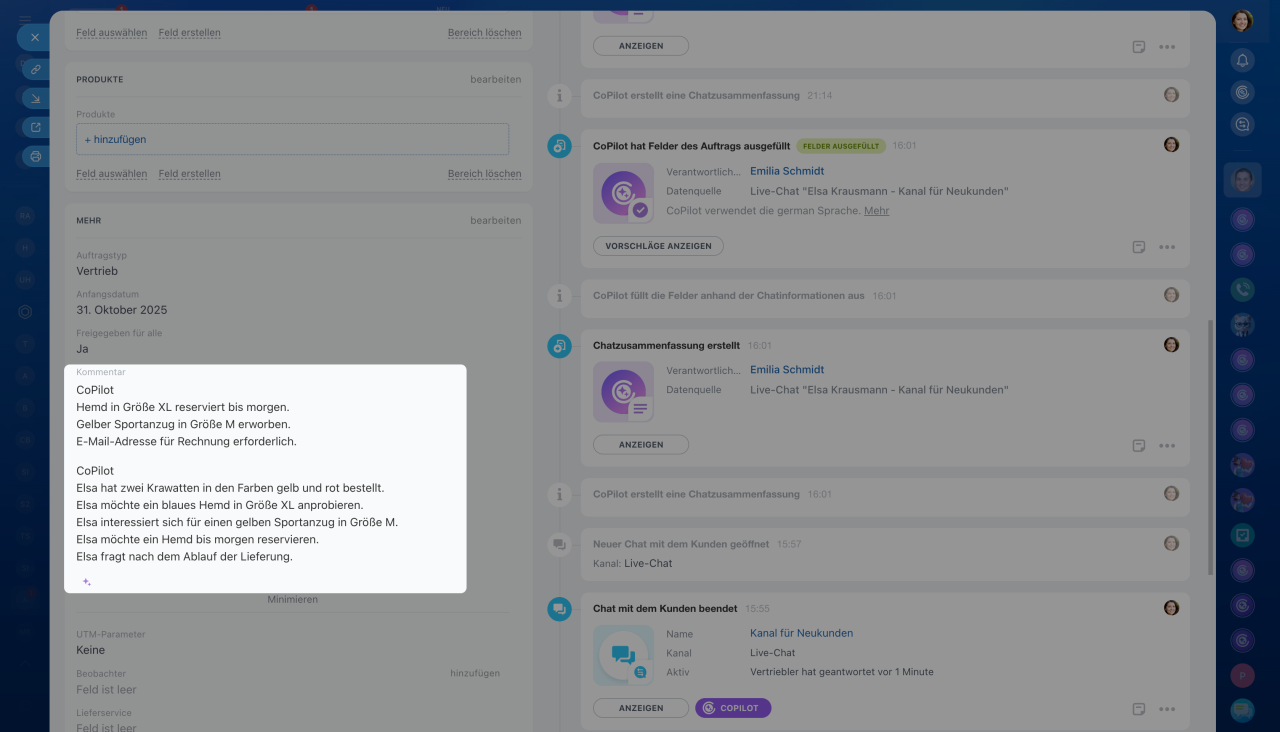The height and width of the screenshot is (732, 1280).
Task: Open the summary thumbnail in 'Chatzusammenfassung erstellt' card
Action: coord(624,391)
